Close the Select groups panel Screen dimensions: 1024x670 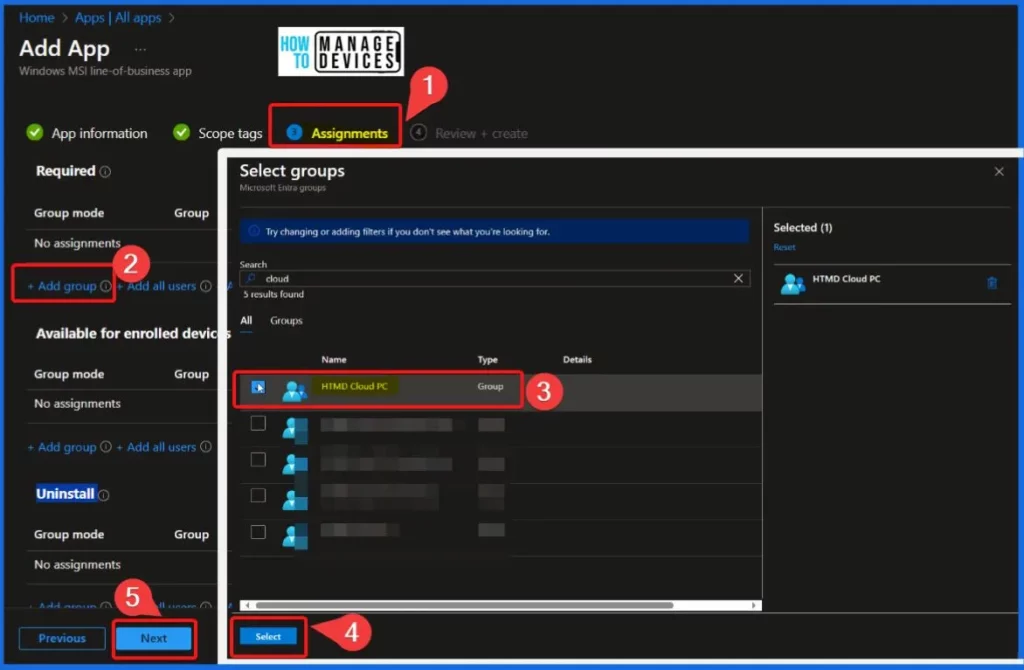point(999,171)
